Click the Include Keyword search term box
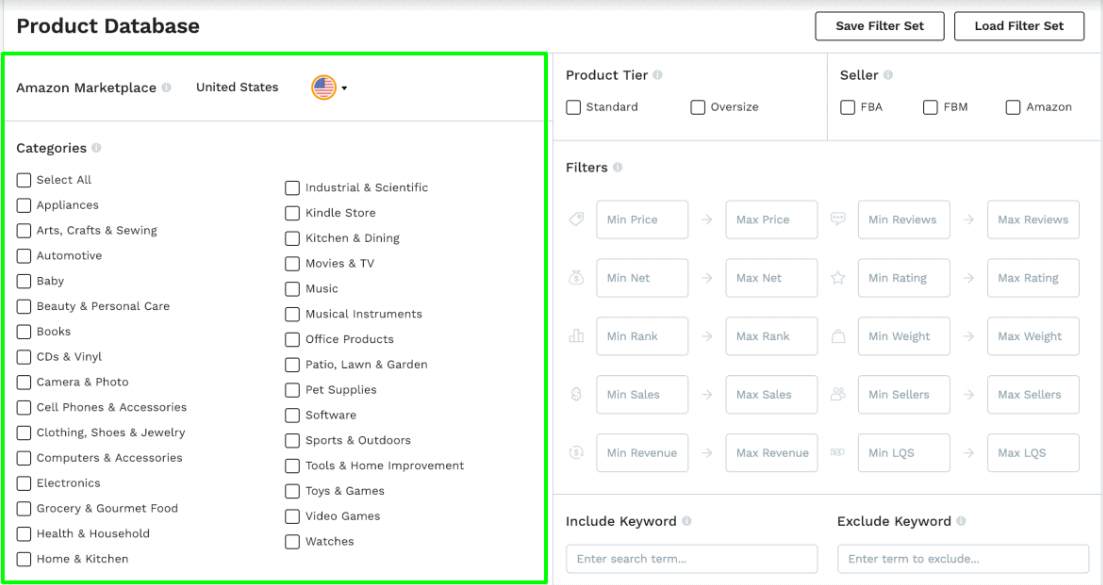The width and height of the screenshot is (1103, 585). [691, 559]
